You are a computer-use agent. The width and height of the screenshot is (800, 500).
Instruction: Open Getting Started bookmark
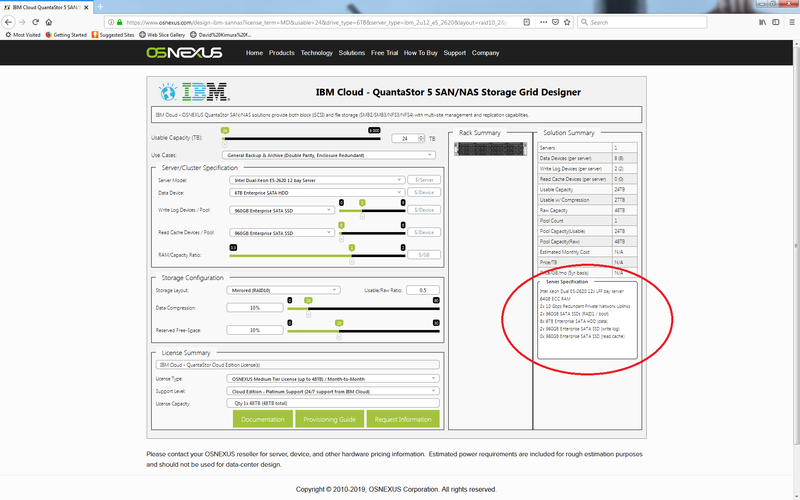coord(66,35)
